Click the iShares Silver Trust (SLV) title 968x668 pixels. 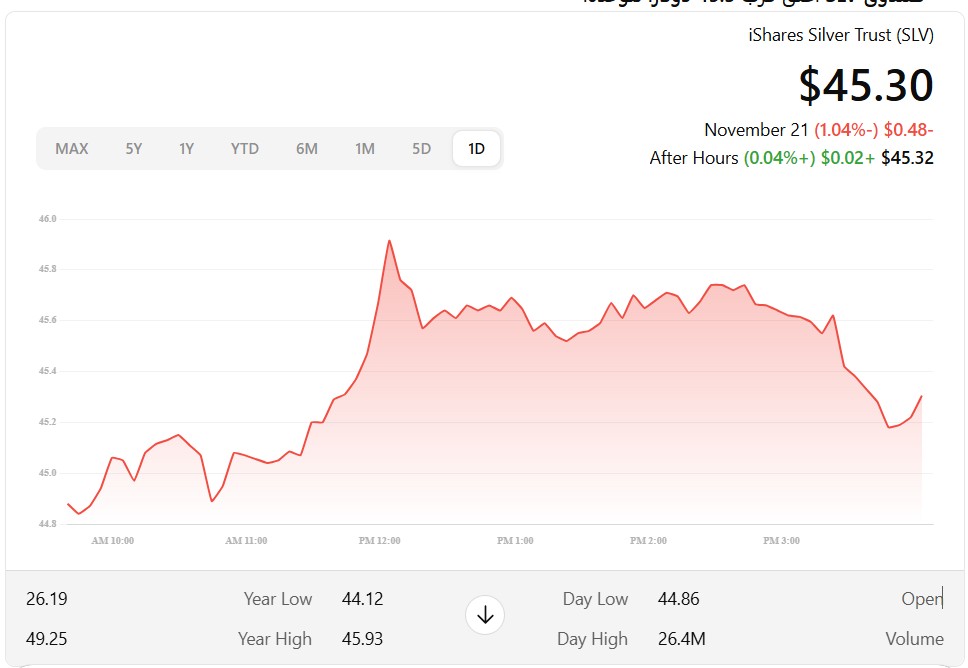(x=841, y=35)
